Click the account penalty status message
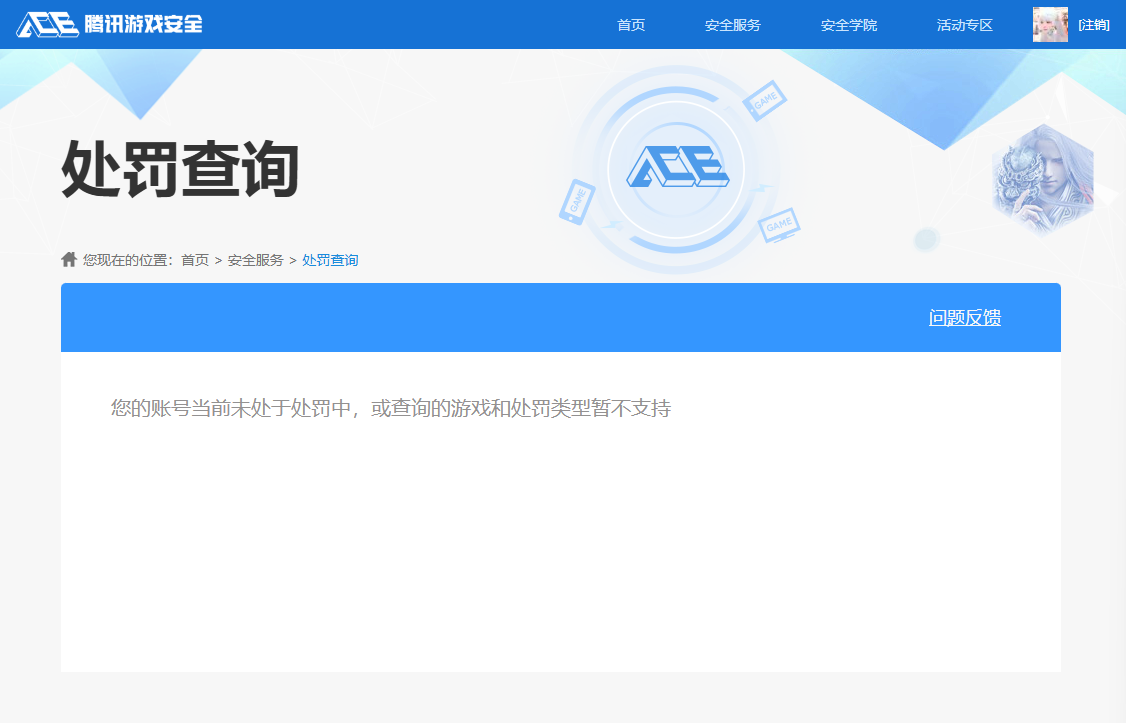 (390, 408)
